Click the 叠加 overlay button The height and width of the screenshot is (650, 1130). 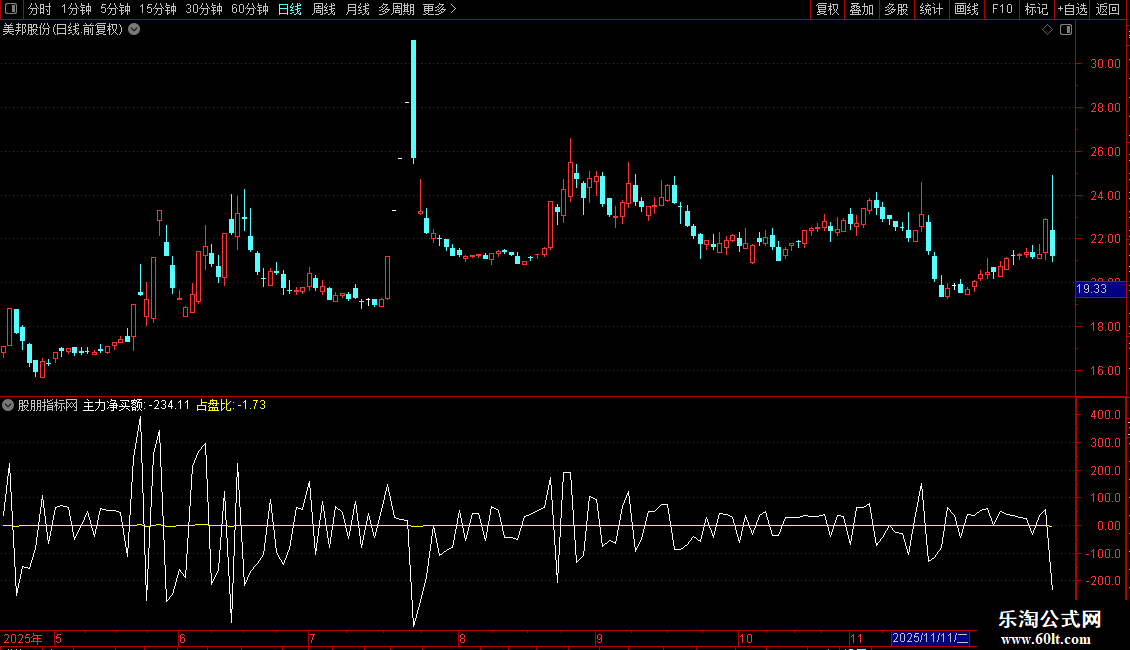861,9
